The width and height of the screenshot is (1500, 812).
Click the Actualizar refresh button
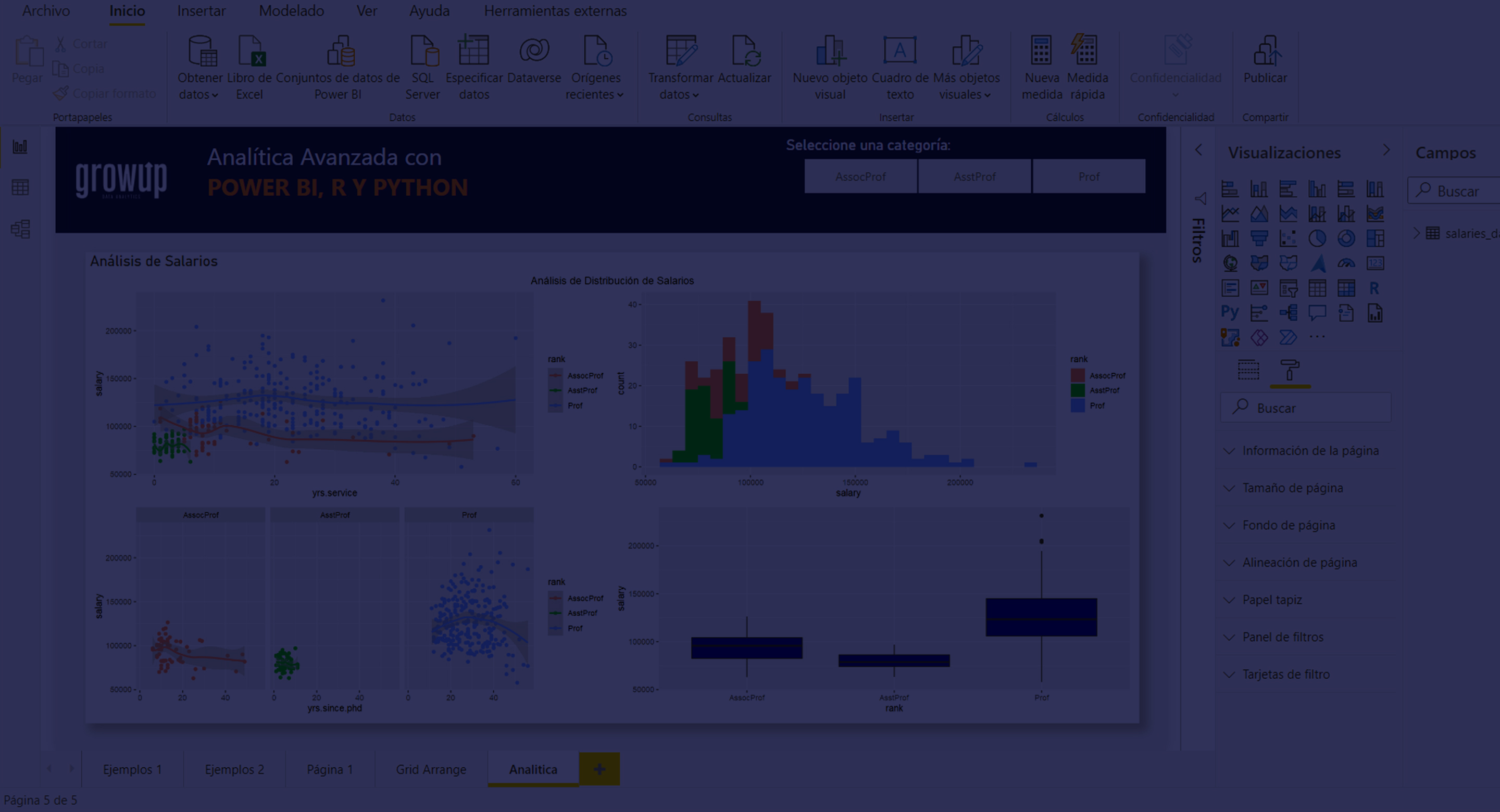click(744, 60)
